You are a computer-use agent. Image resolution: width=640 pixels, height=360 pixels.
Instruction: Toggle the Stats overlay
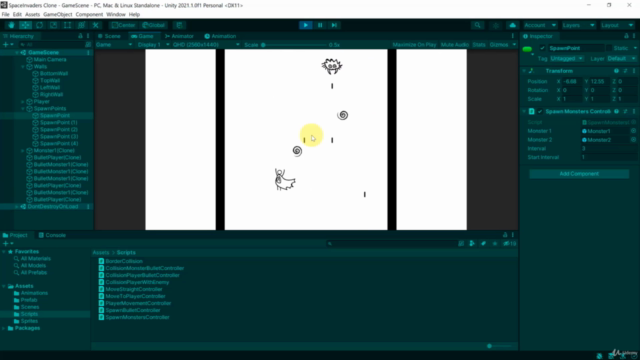[x=479, y=44]
